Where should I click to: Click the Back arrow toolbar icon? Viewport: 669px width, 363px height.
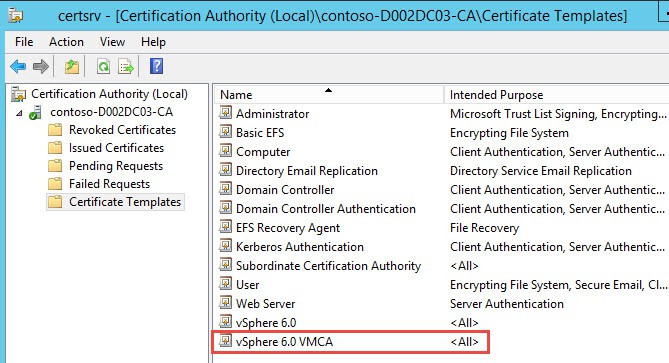click(x=18, y=67)
